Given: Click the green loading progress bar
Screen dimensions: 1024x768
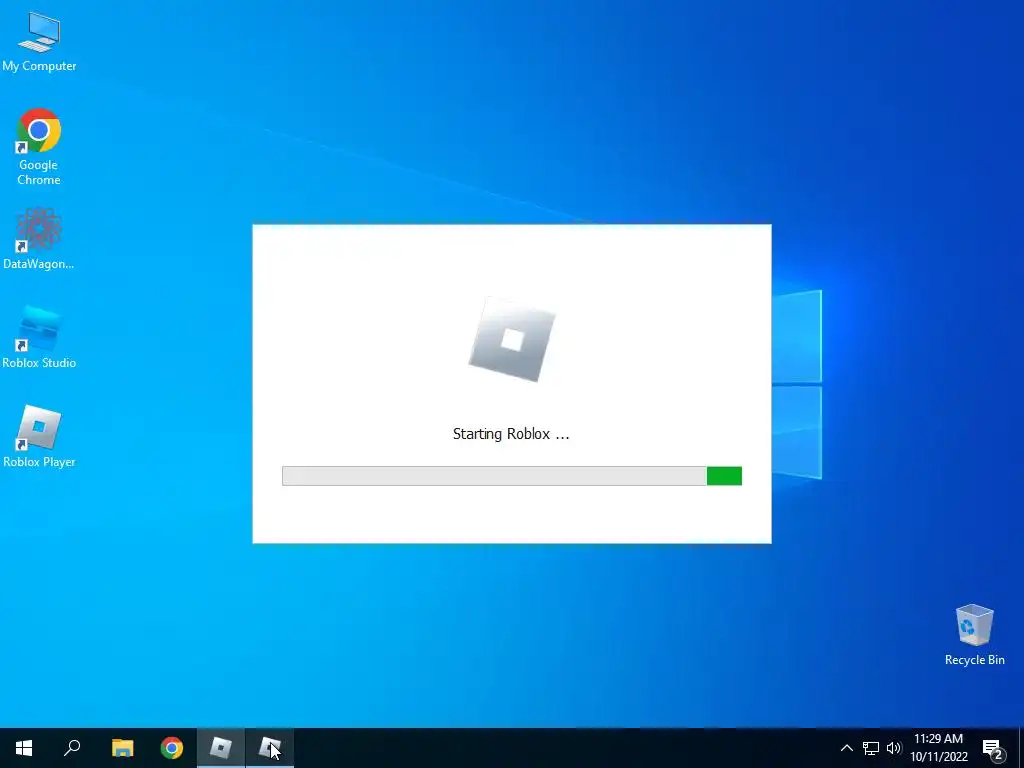Looking at the screenshot, I should (512, 476).
